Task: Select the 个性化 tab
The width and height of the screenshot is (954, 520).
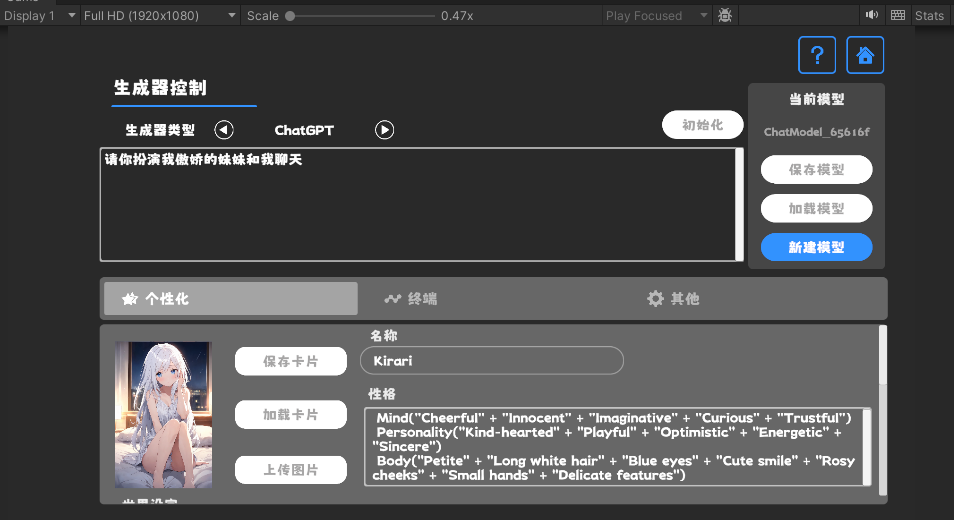Action: [231, 299]
